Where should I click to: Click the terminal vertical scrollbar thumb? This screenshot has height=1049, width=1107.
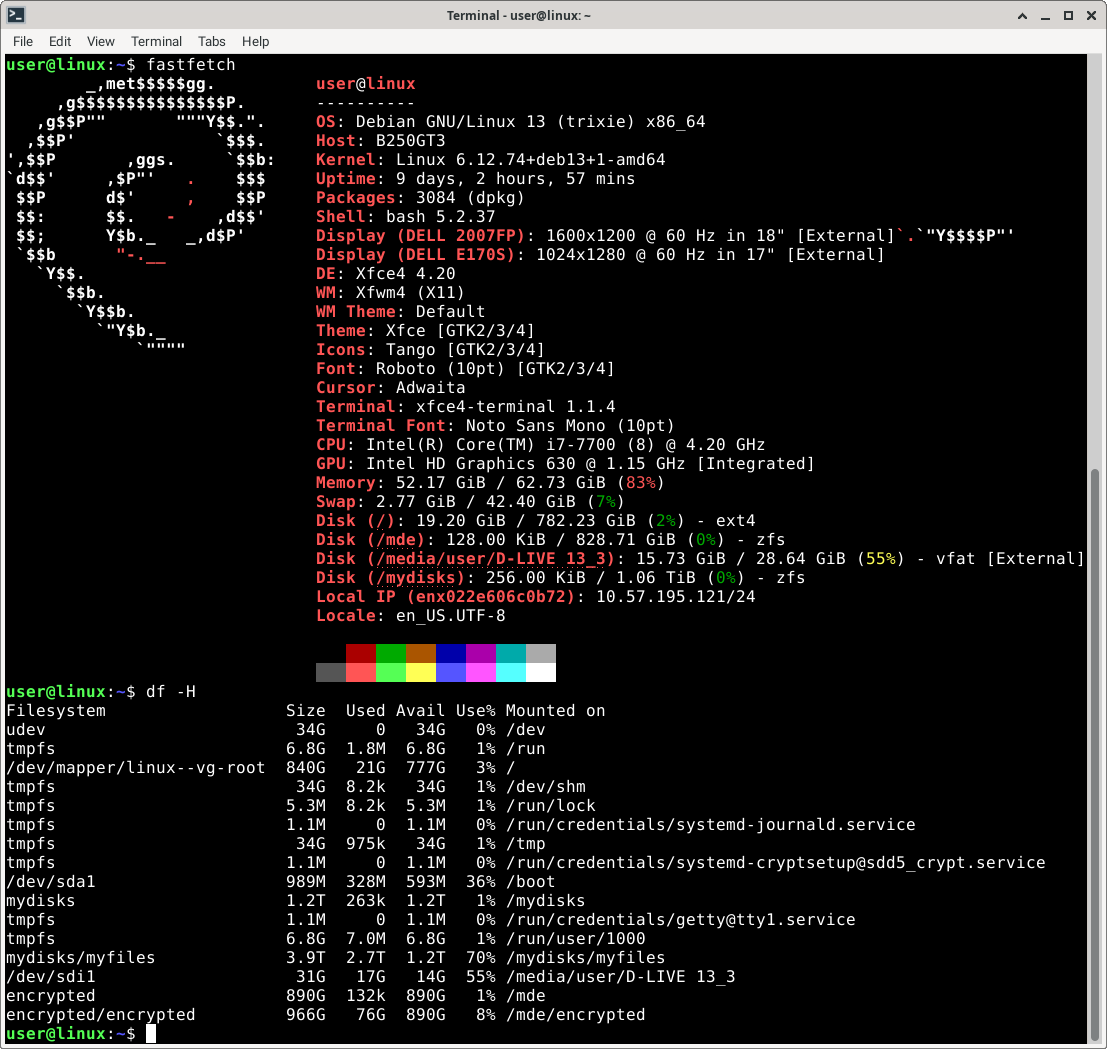(1095, 755)
